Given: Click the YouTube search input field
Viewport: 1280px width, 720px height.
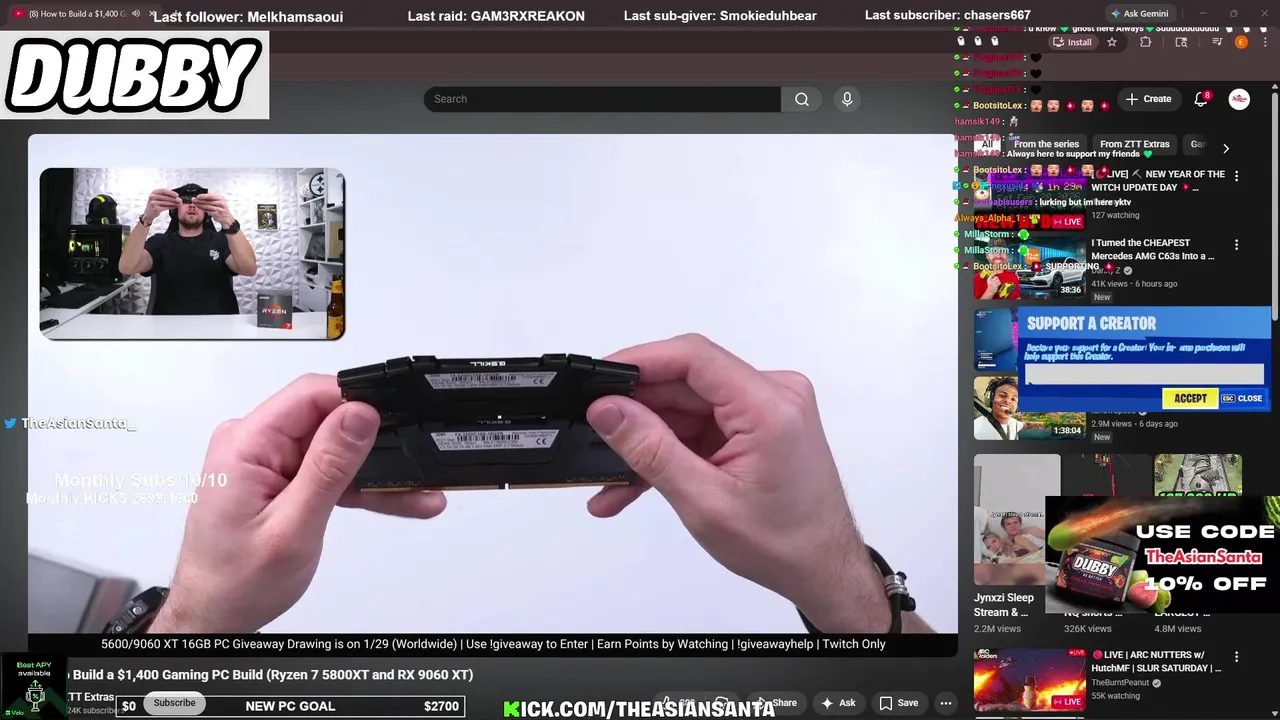Looking at the screenshot, I should click(602, 99).
